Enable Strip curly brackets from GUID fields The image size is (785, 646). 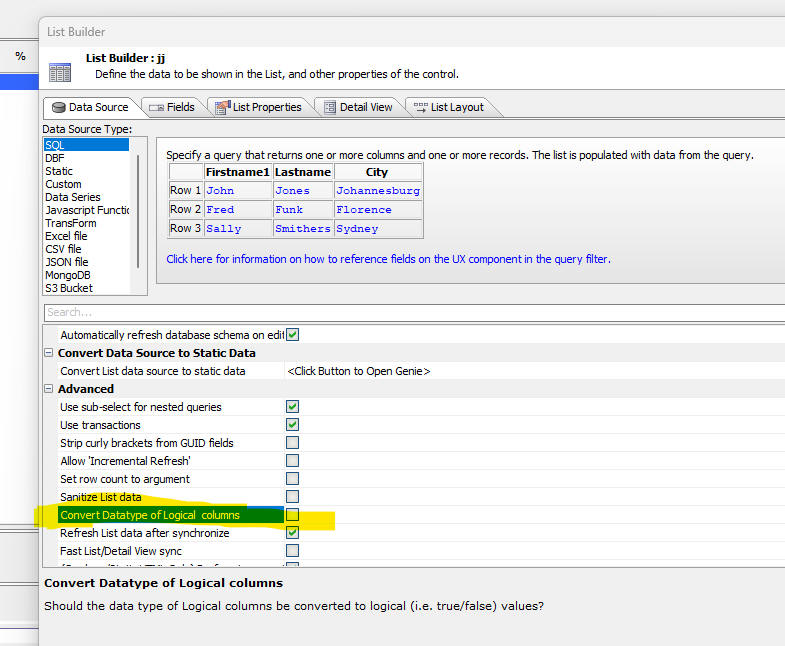tap(293, 443)
